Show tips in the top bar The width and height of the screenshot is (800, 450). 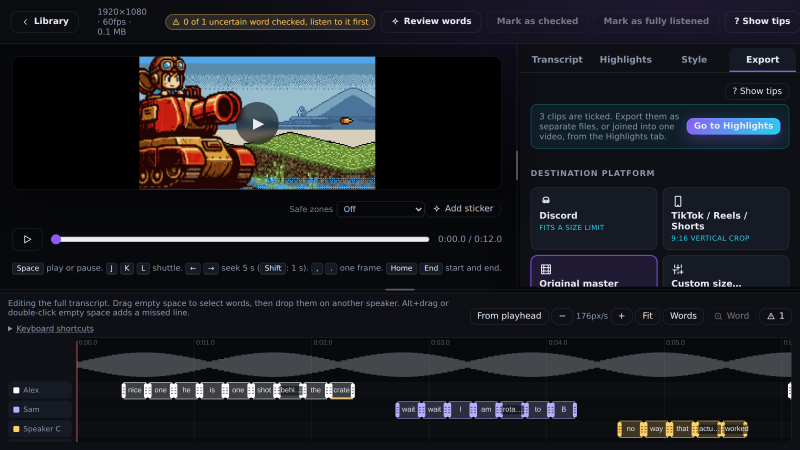(x=762, y=21)
